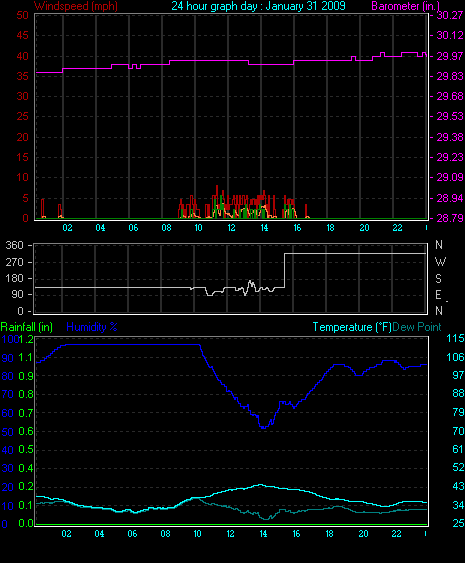465x563 pixels.
Task: Click the Windspeed (mph) axis label
Action: (76, 6)
